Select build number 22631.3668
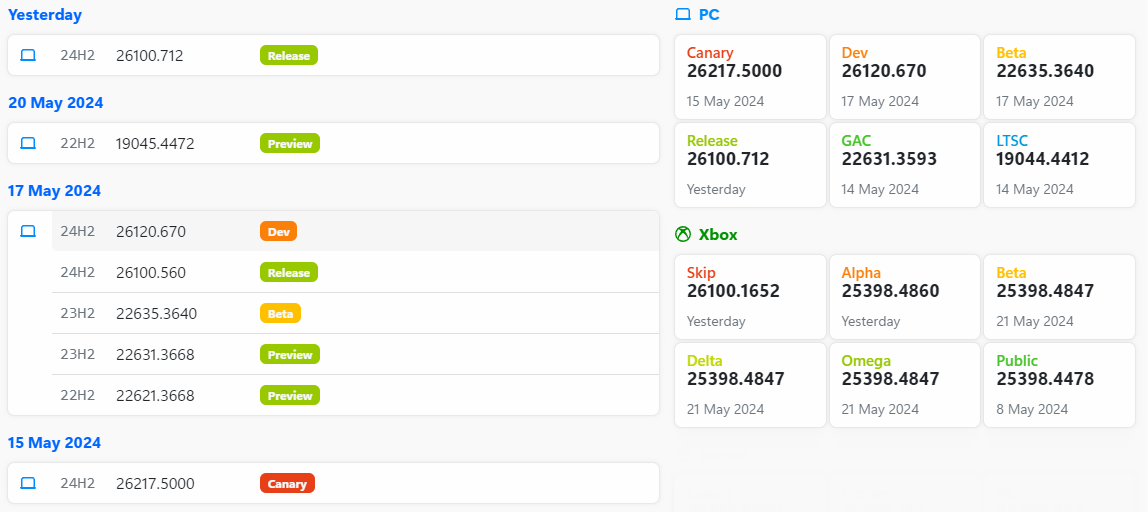This screenshot has width=1148, height=512. (155, 355)
